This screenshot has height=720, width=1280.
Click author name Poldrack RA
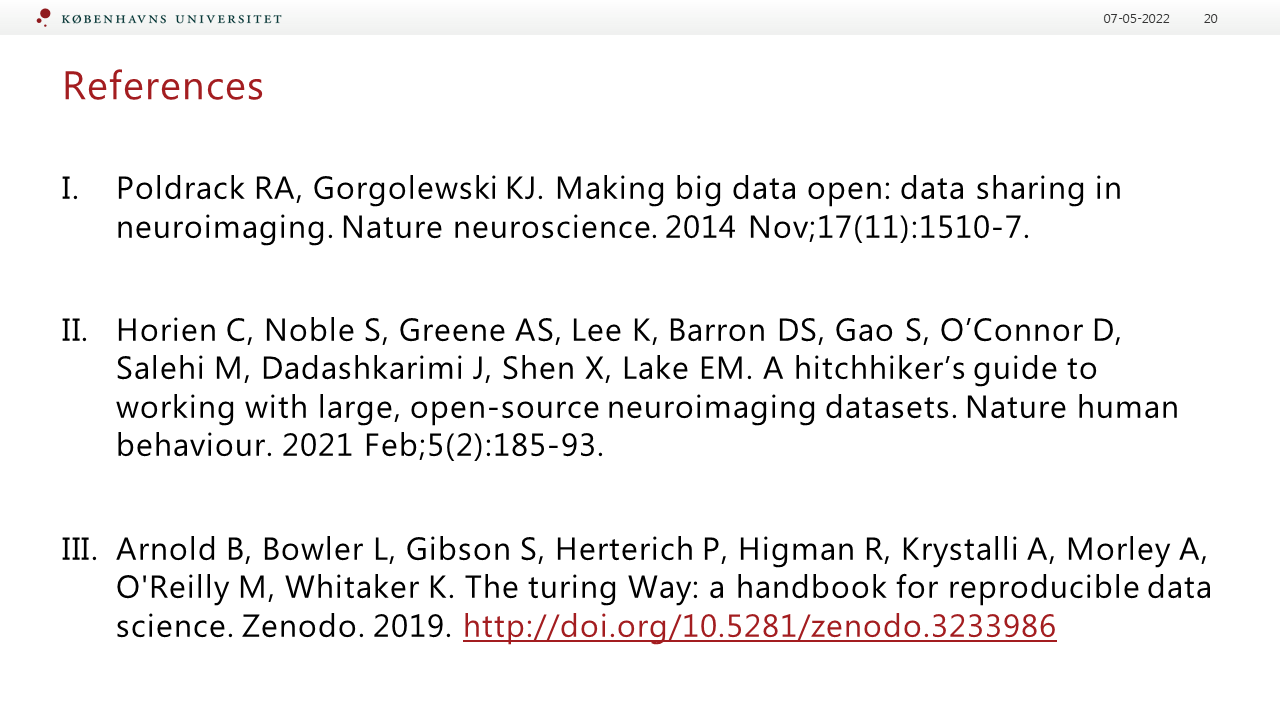[x=208, y=188]
